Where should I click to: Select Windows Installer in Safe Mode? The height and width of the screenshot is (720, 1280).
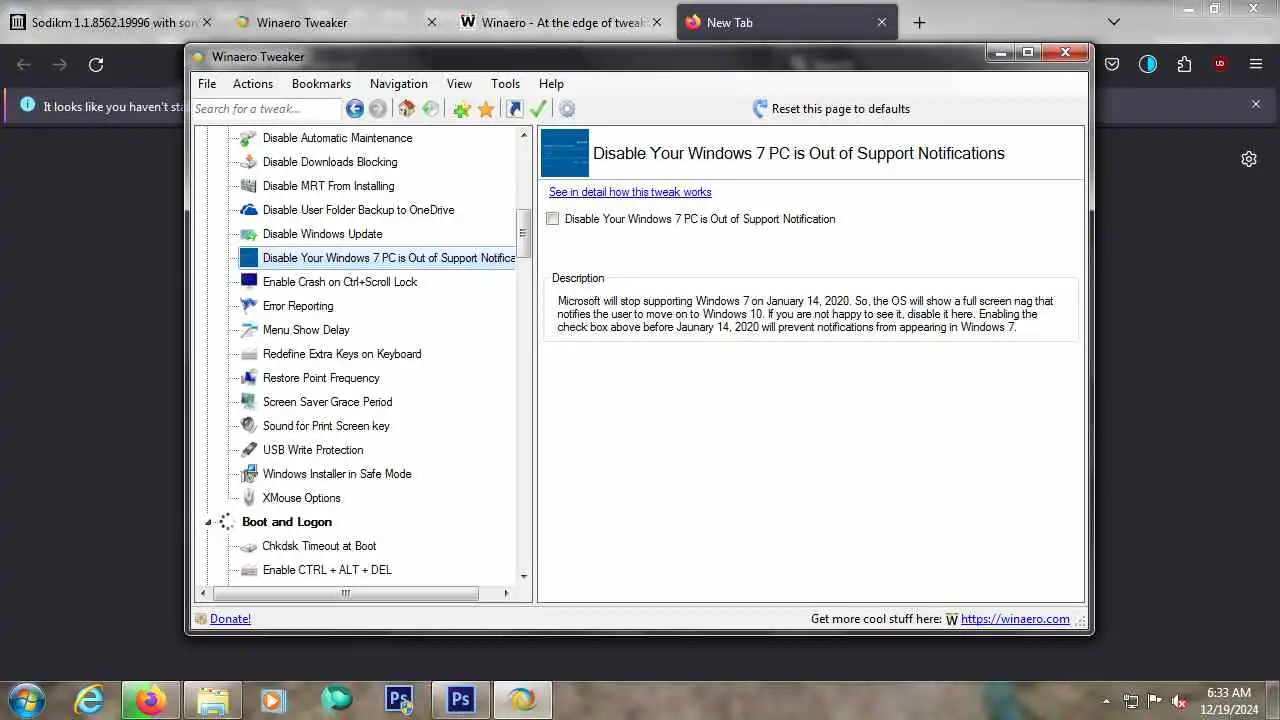click(x=337, y=474)
